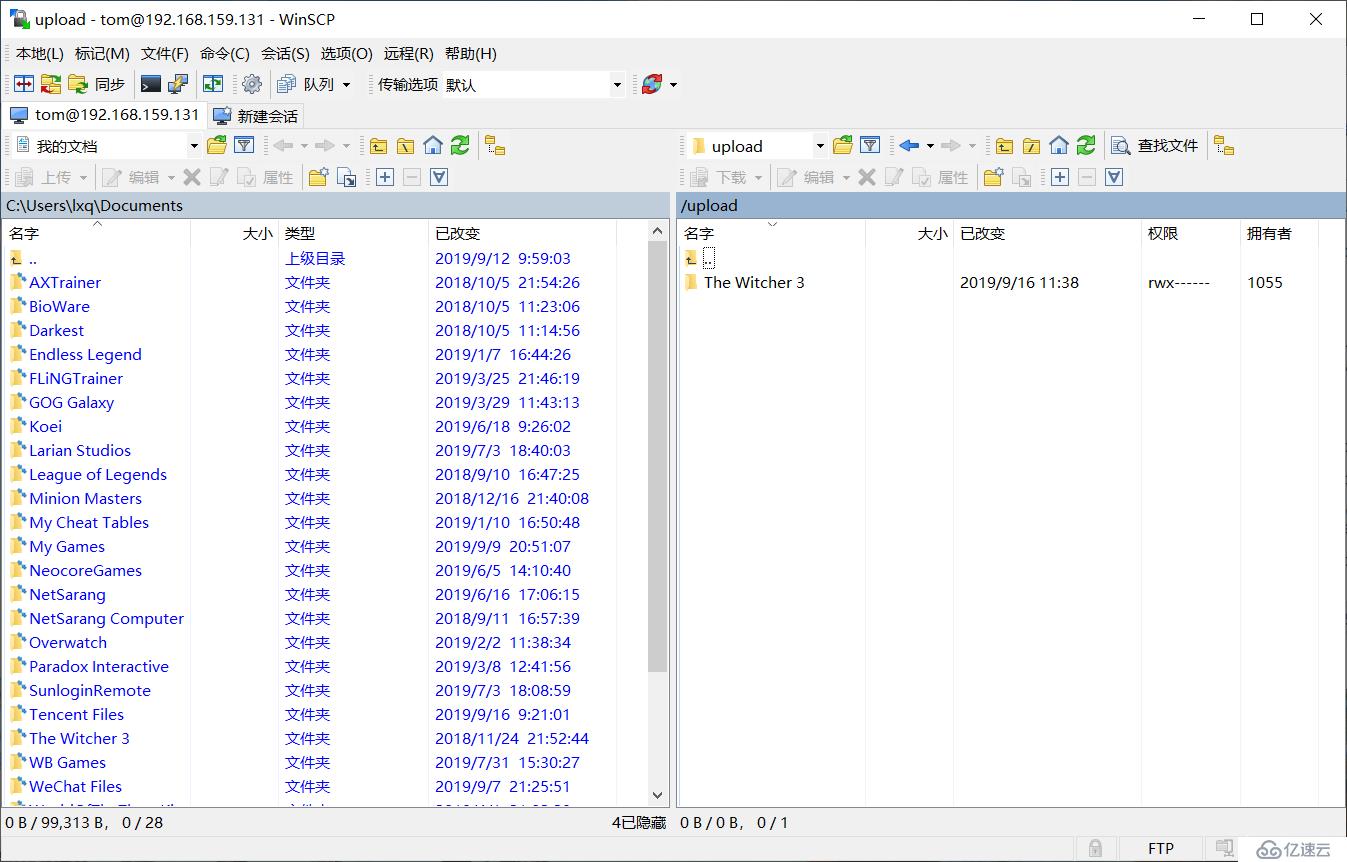Open the 会话(S) menu

coord(285,54)
